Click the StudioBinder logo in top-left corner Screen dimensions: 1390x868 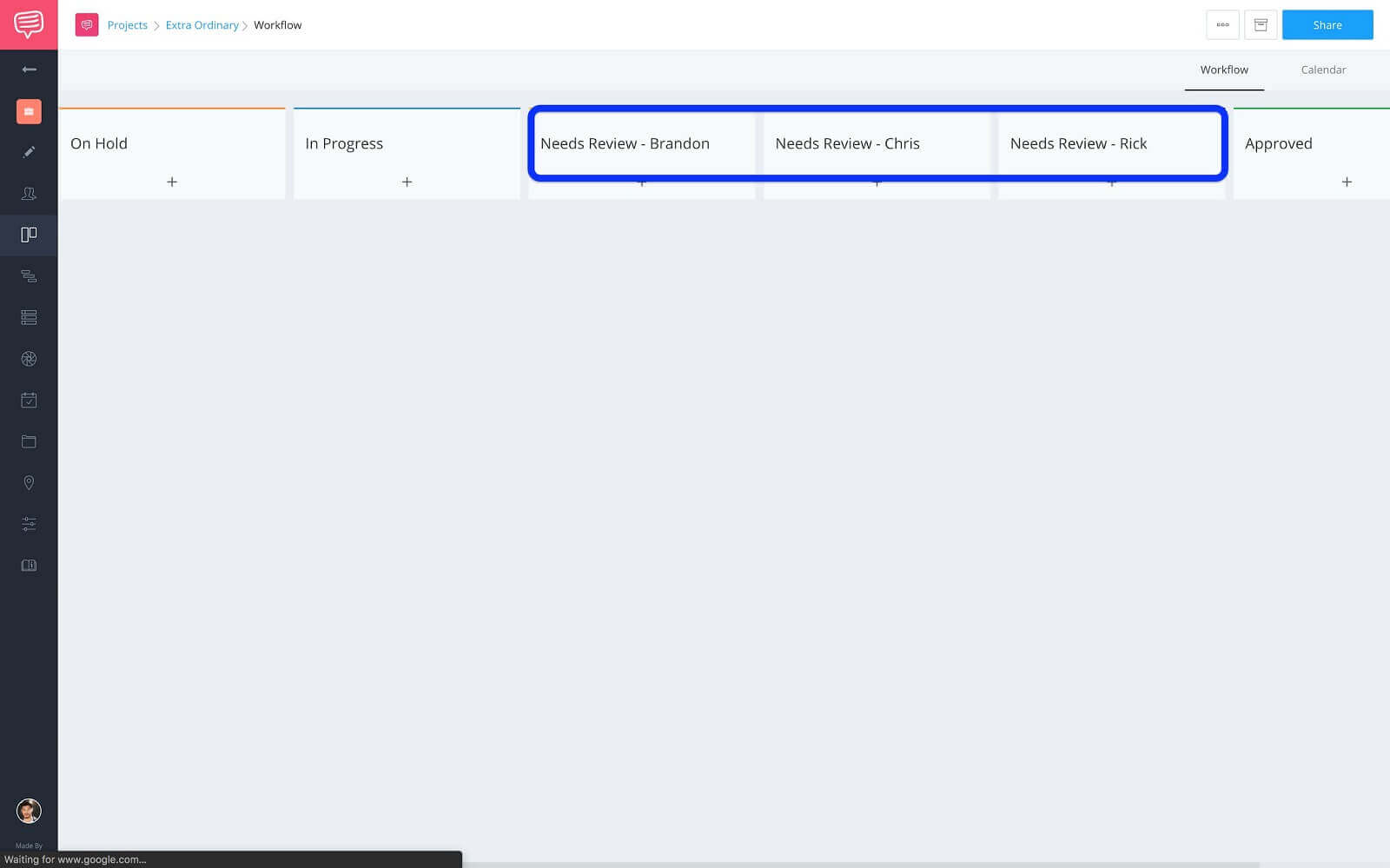[29, 24]
